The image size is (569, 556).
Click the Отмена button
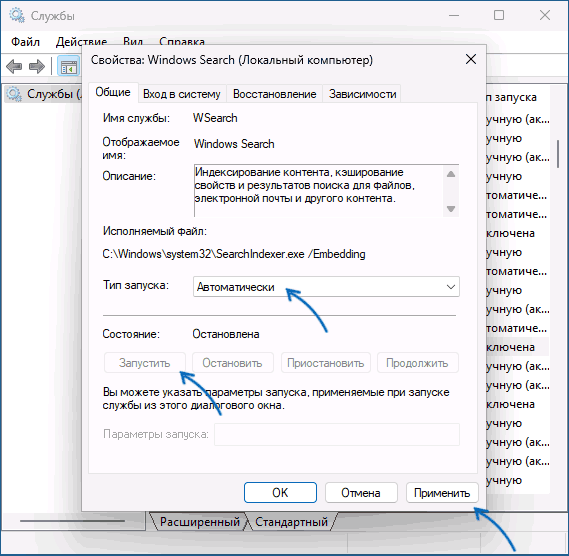point(361,492)
